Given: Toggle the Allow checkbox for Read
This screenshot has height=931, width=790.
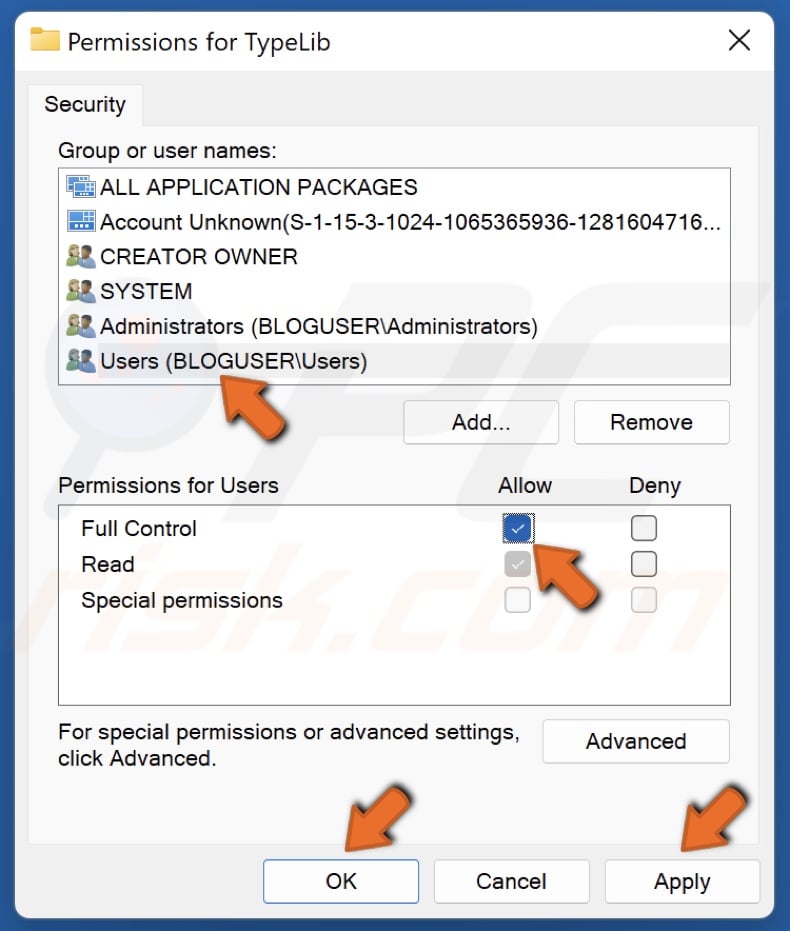Looking at the screenshot, I should (x=517, y=564).
